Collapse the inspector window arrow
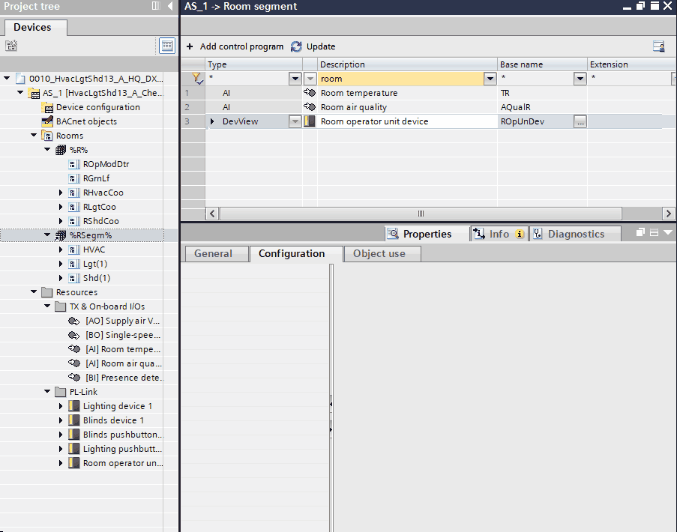The image size is (677, 532). pos(668,233)
